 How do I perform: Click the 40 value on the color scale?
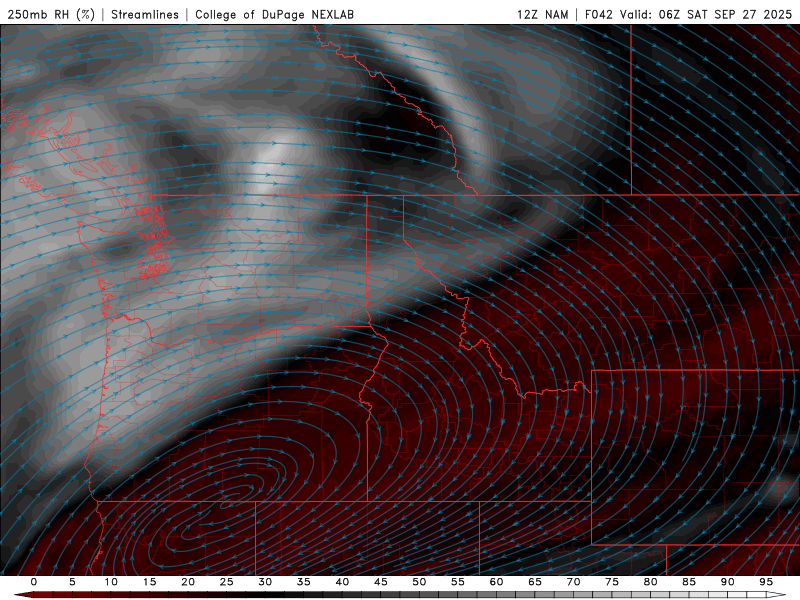pos(342,582)
